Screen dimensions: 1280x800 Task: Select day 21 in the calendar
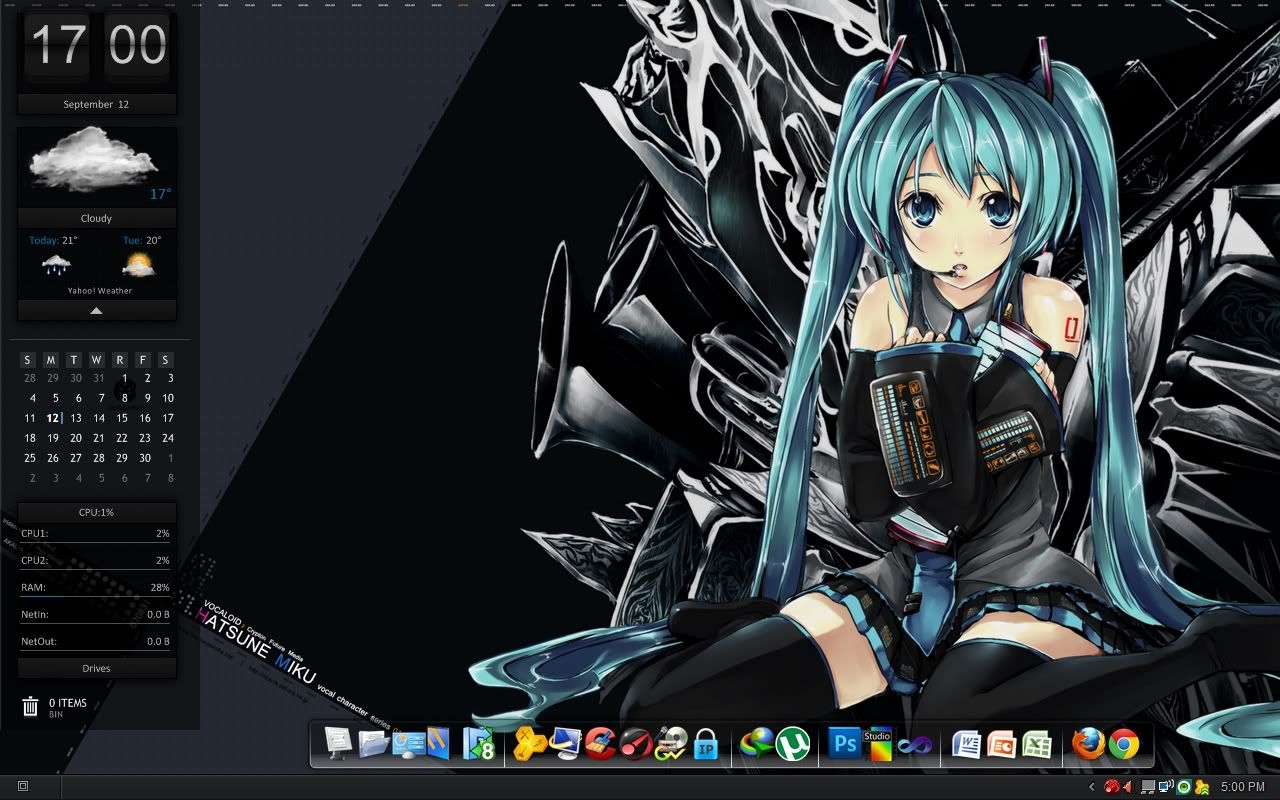click(98, 438)
